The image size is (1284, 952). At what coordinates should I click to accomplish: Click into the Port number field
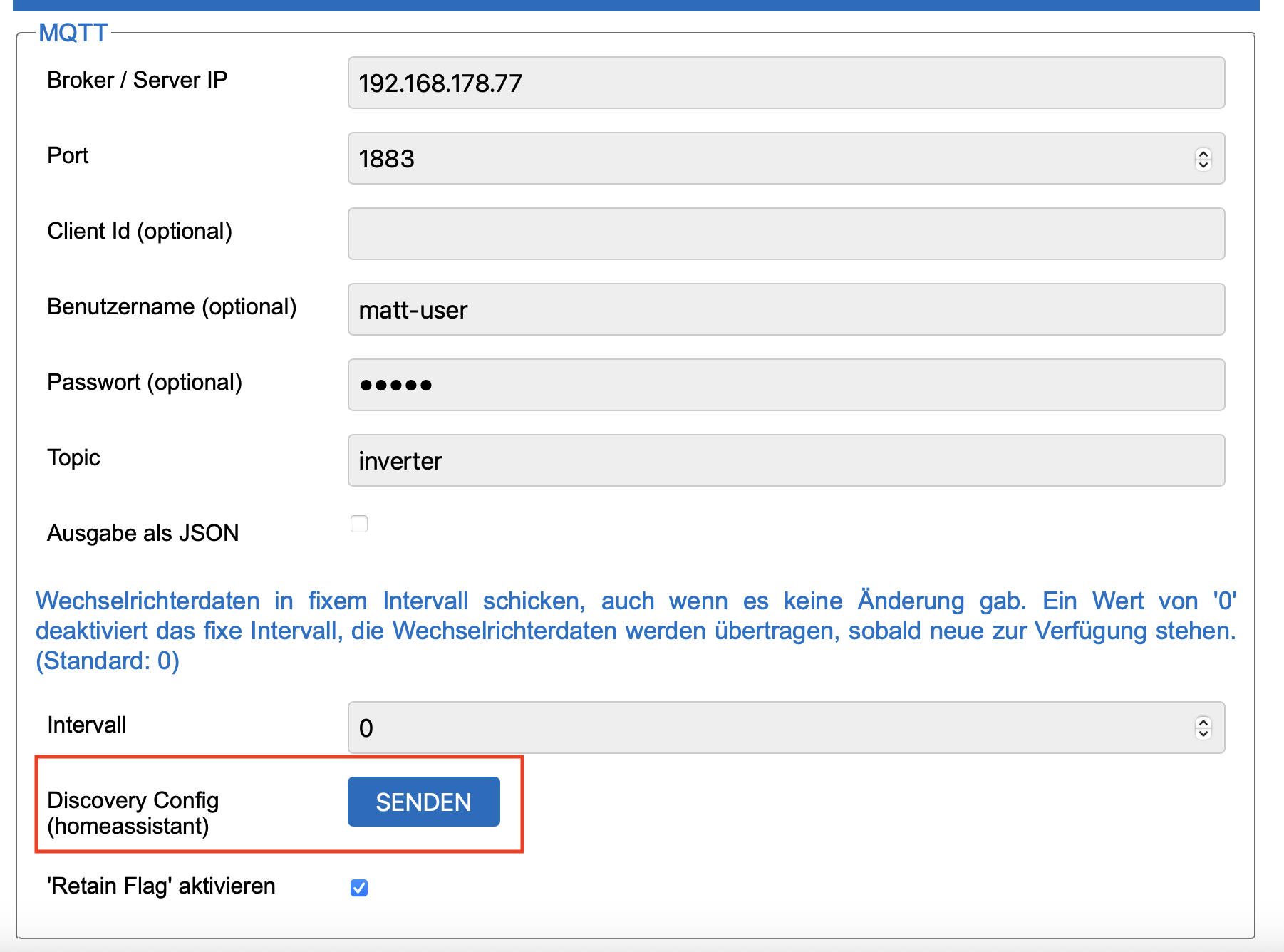tap(770, 159)
